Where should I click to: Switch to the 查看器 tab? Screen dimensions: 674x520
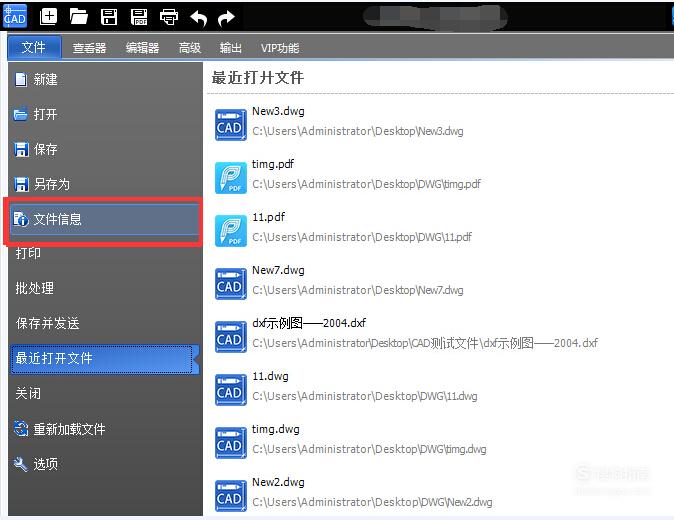[89, 48]
